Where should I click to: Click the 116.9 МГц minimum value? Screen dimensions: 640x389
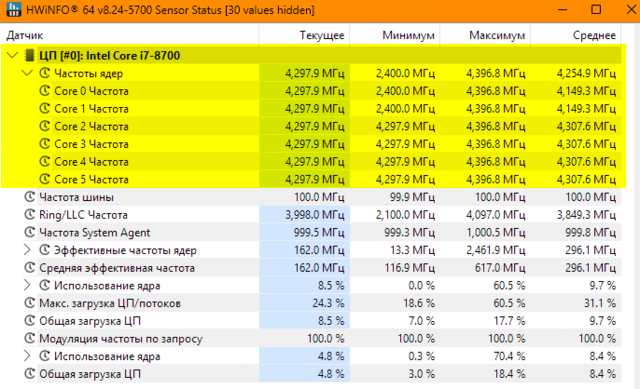coord(409,268)
